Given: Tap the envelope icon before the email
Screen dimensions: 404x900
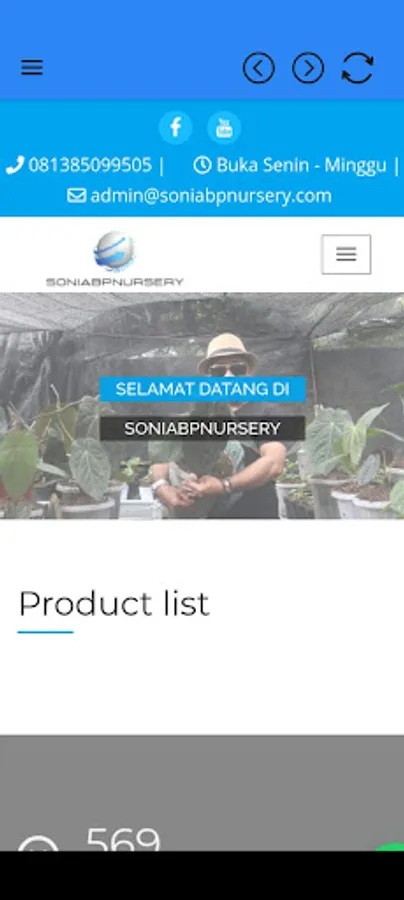Looking at the screenshot, I should pos(76,196).
